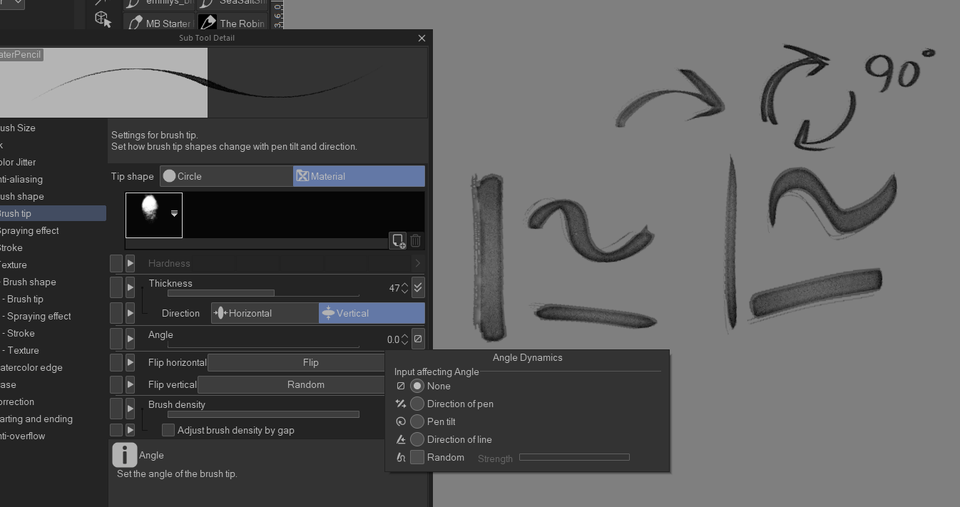Open Anti-aliasing category

(53, 179)
